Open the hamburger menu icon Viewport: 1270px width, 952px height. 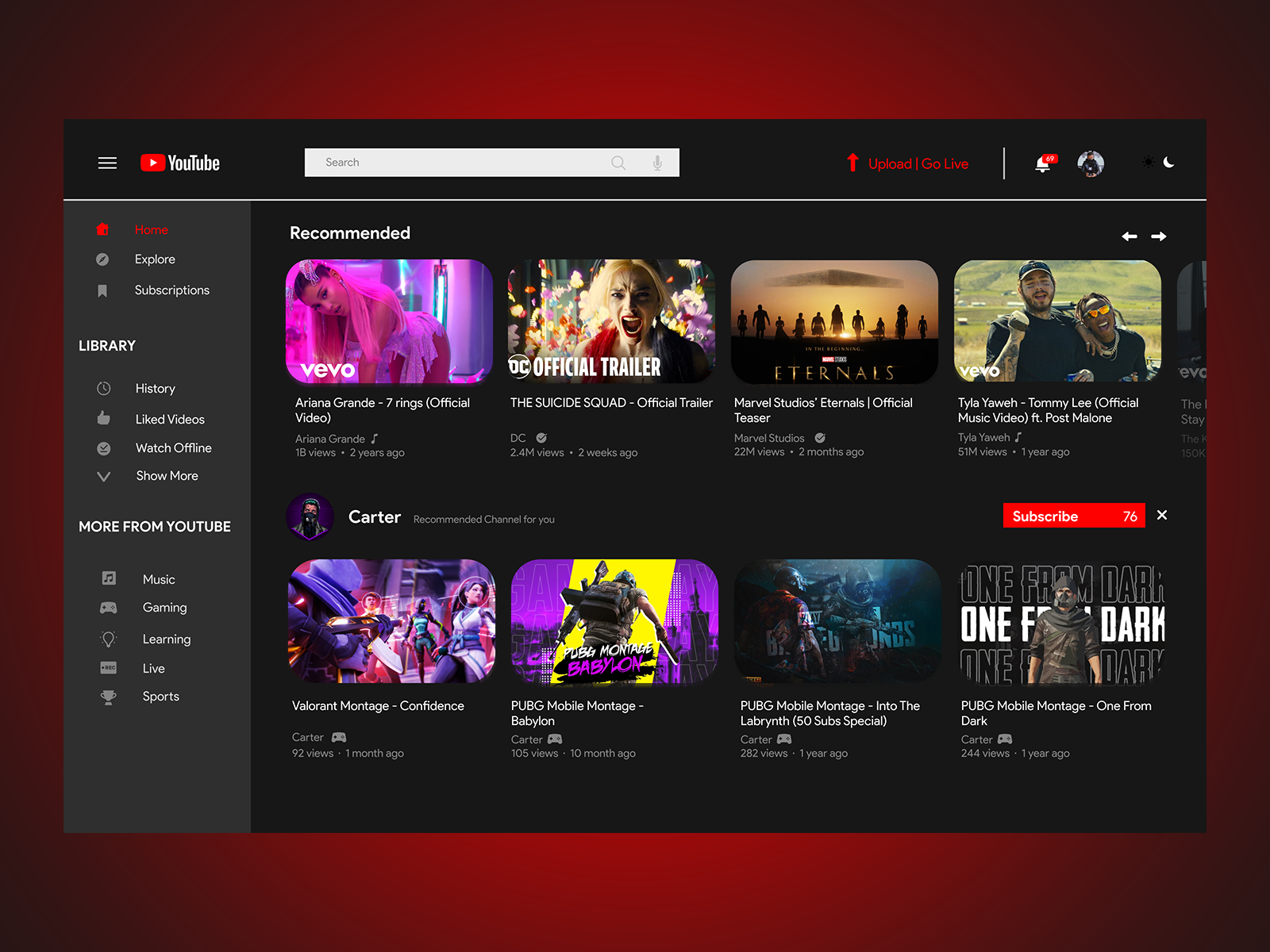pyautogui.click(x=107, y=163)
